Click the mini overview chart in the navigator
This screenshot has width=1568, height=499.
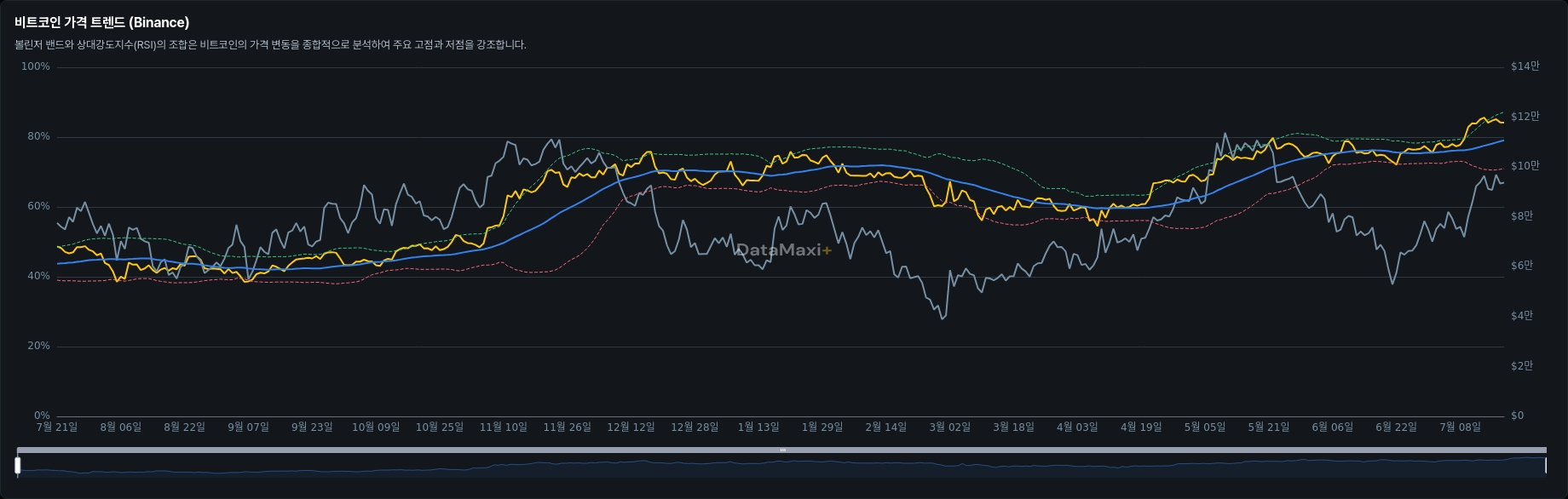coord(781,467)
